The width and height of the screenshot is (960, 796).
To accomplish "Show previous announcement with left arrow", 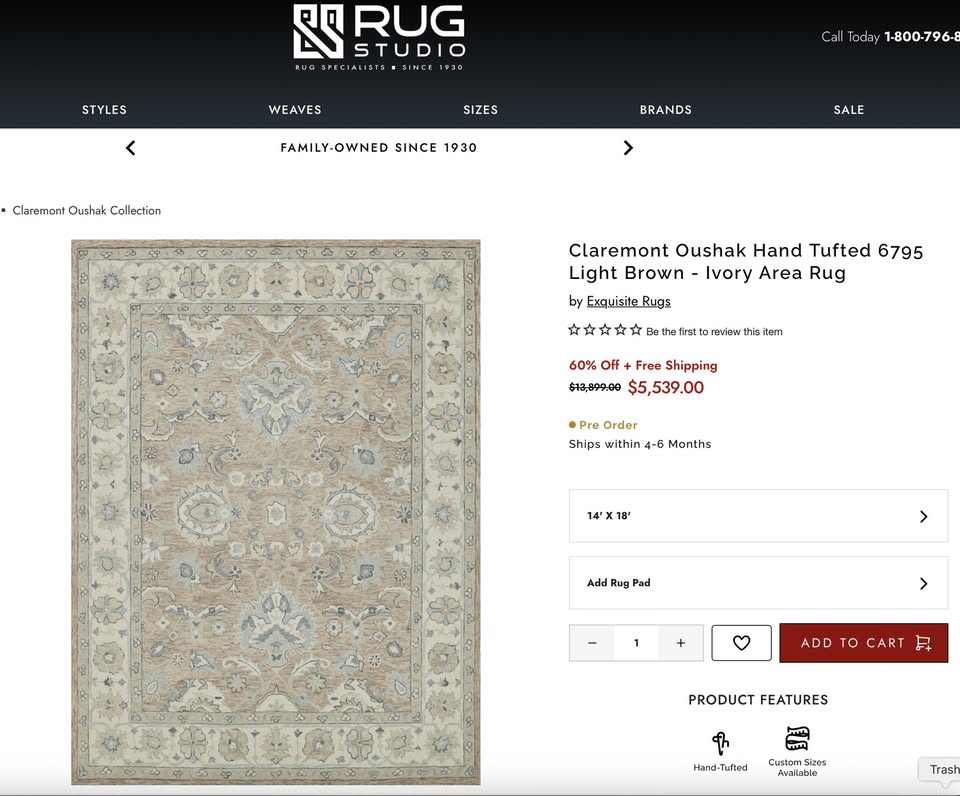I will click(x=130, y=148).
